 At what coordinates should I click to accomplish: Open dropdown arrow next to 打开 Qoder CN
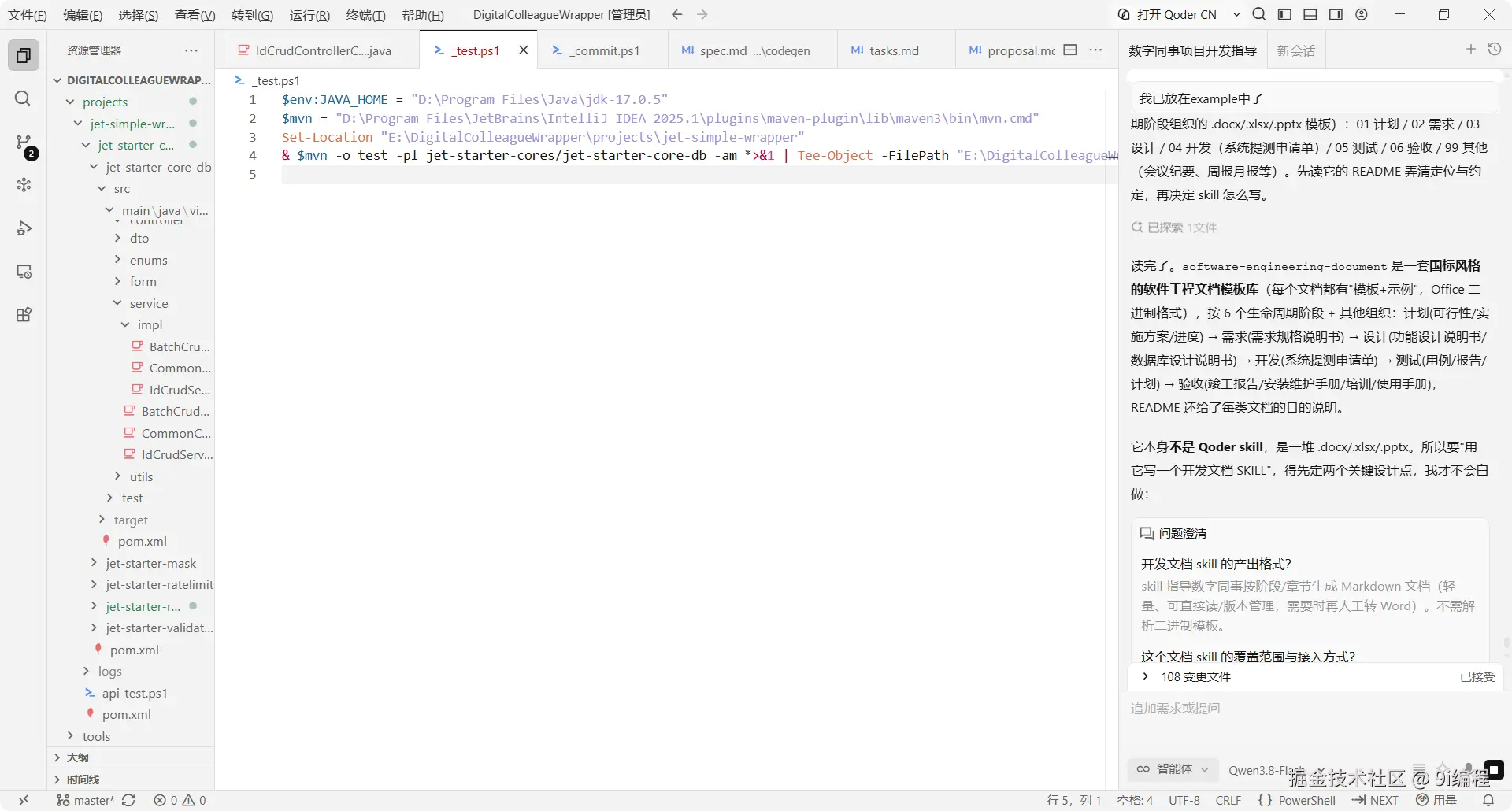(1236, 14)
